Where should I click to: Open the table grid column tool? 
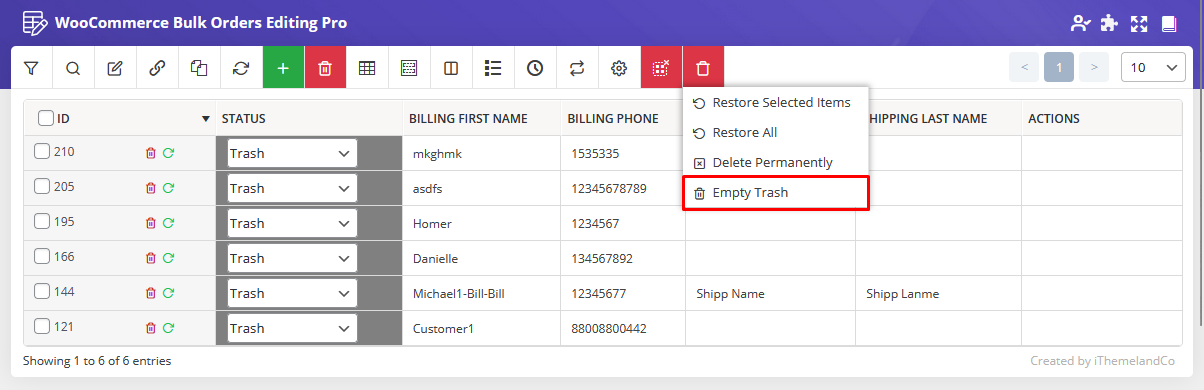(x=367, y=68)
